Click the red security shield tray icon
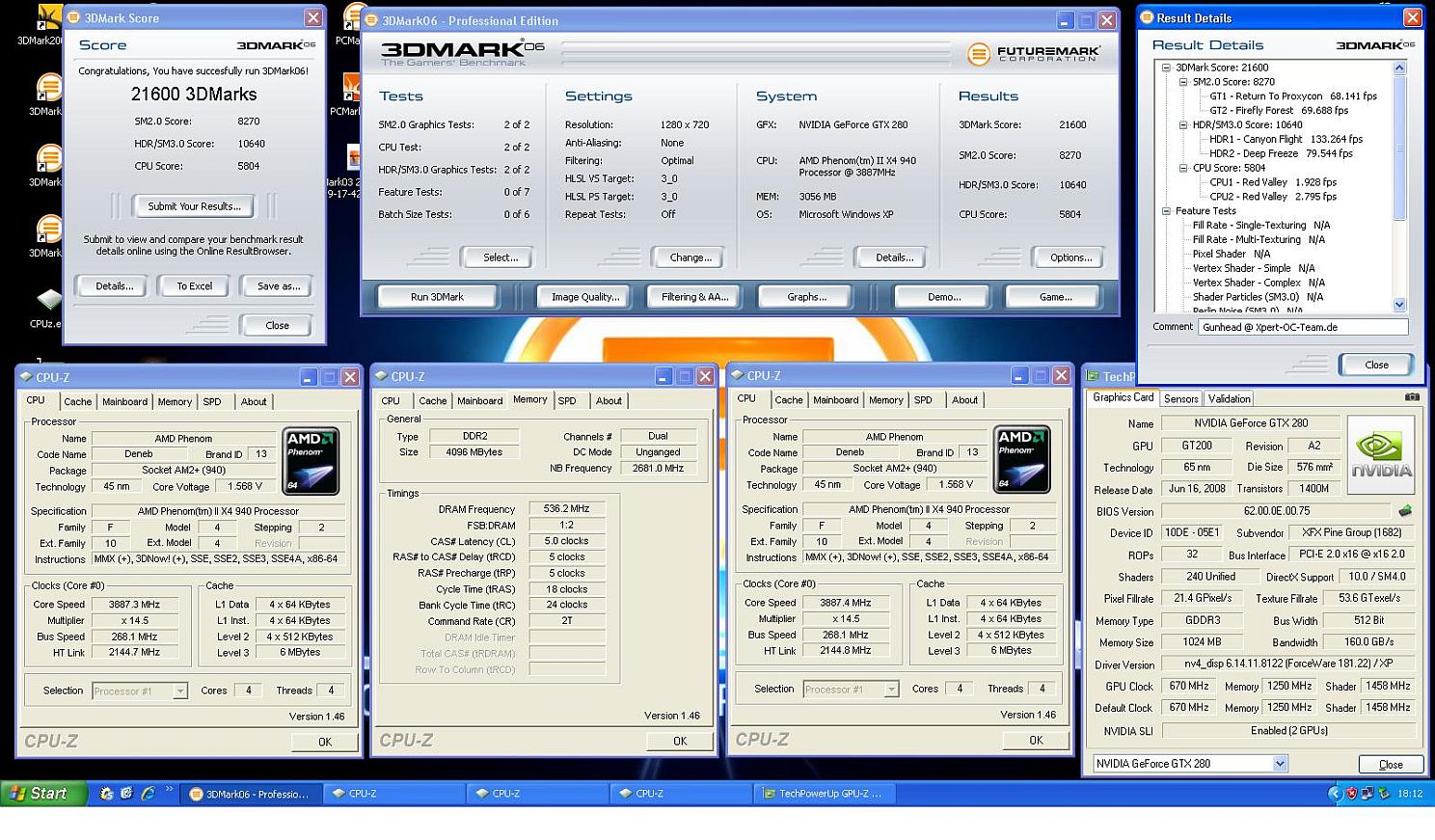 click(x=1351, y=794)
